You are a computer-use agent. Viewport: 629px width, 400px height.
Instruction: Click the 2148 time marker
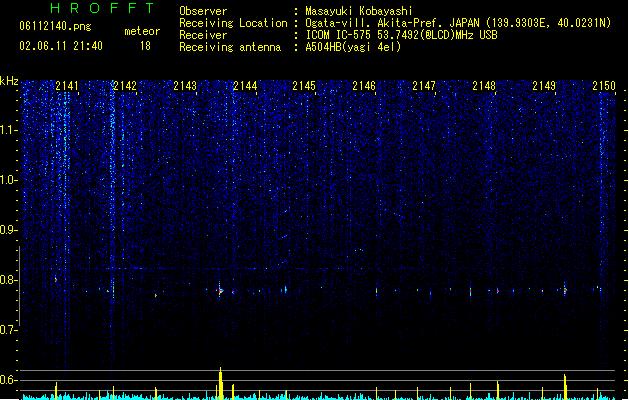click(484, 86)
